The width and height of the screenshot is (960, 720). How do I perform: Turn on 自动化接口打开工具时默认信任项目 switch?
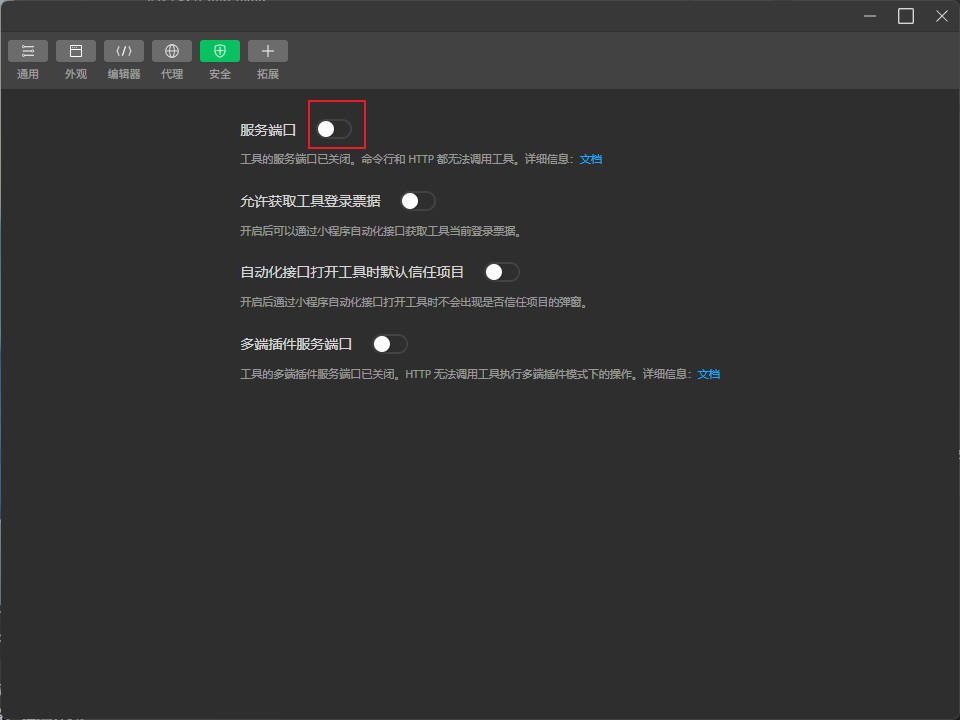click(502, 272)
